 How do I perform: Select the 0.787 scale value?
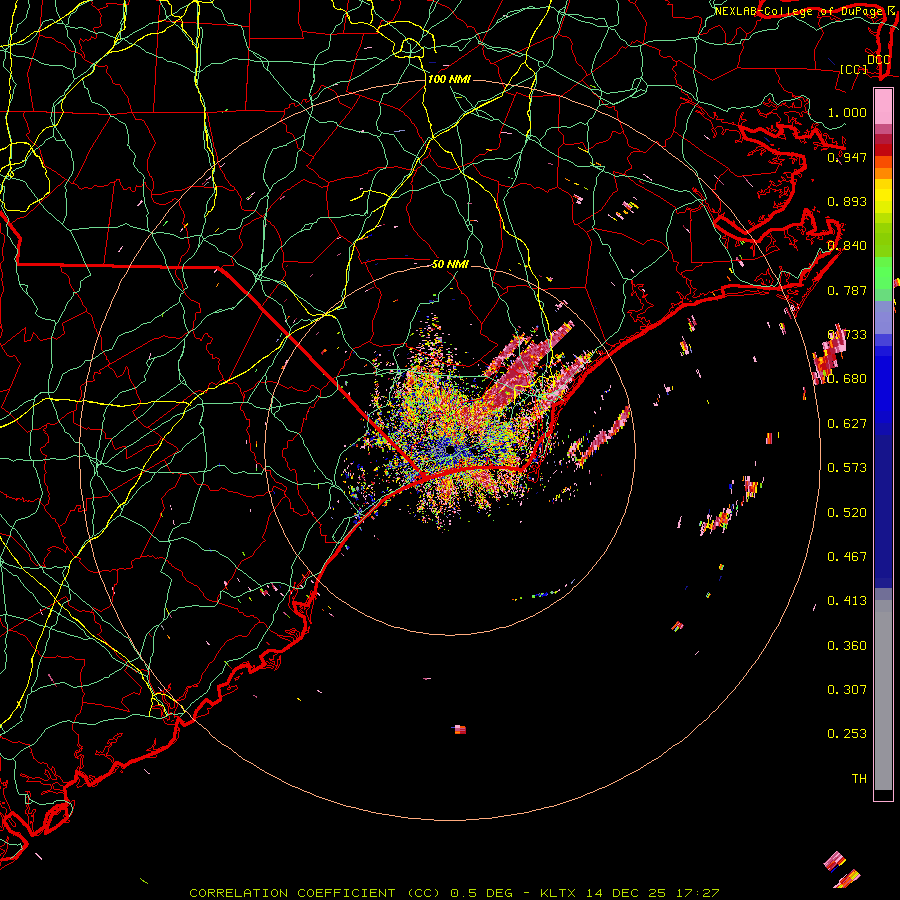[x=847, y=290]
